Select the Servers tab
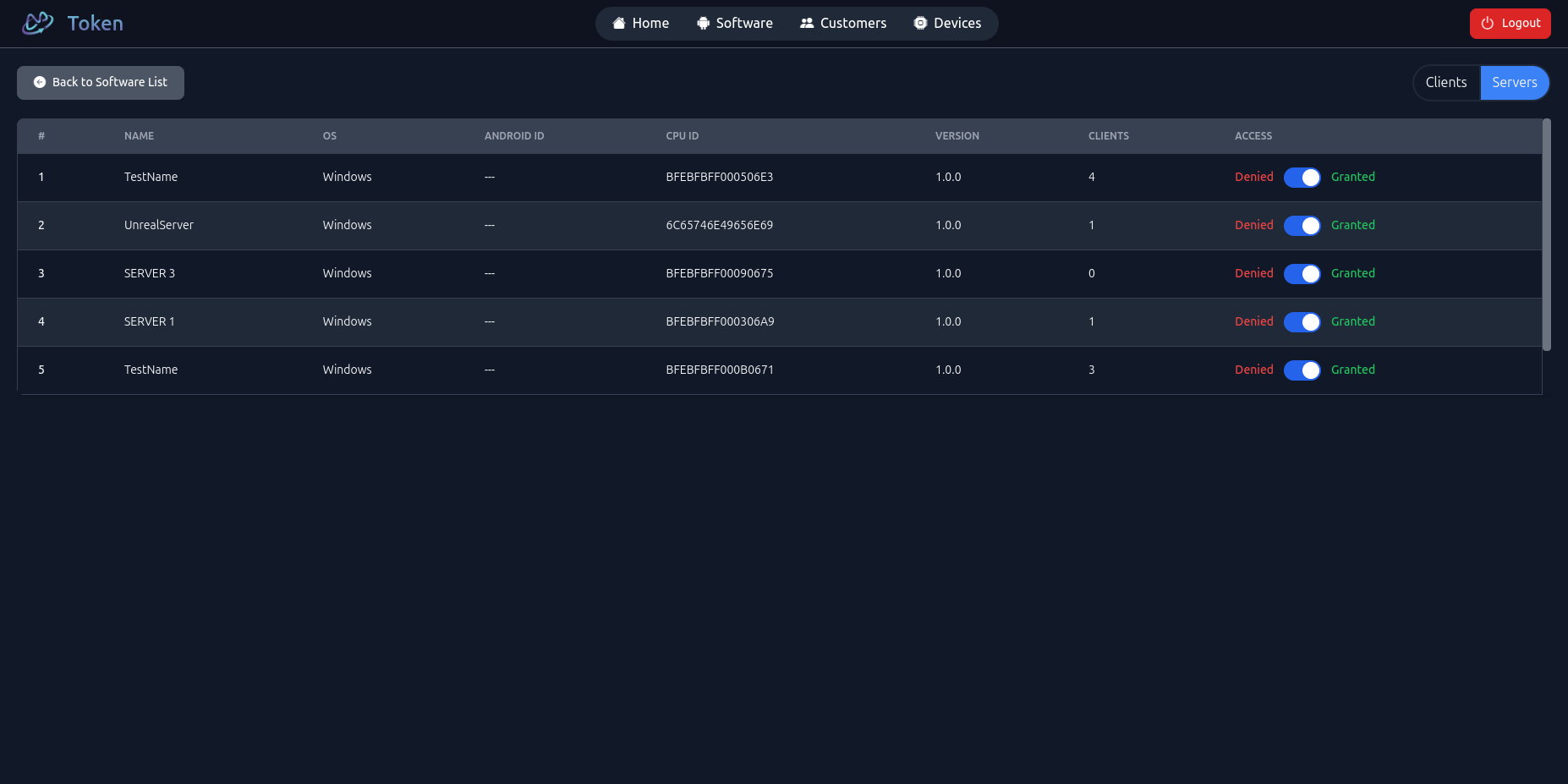 point(1514,83)
